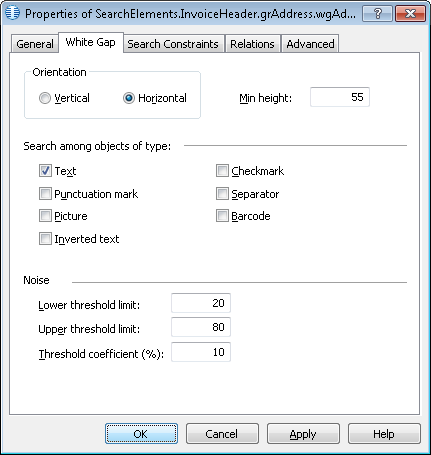Click the 'Threshold coefficient (%):' label

(x=101, y=354)
